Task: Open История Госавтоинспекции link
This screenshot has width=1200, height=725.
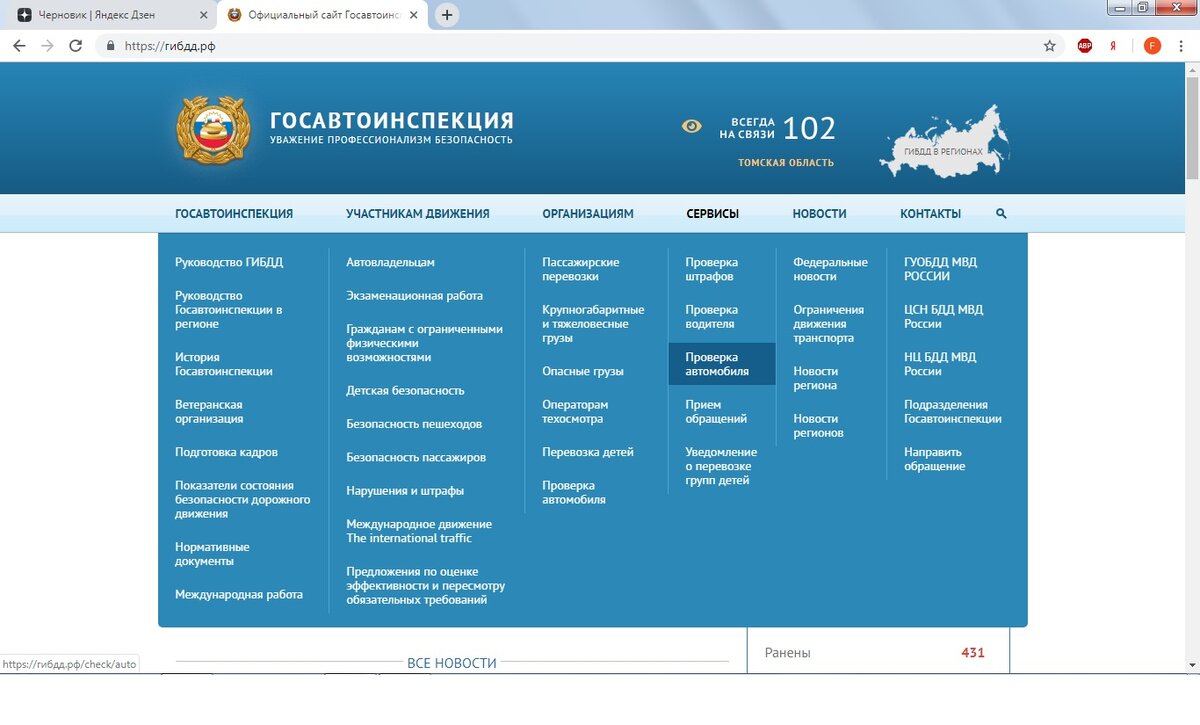Action: [x=224, y=364]
